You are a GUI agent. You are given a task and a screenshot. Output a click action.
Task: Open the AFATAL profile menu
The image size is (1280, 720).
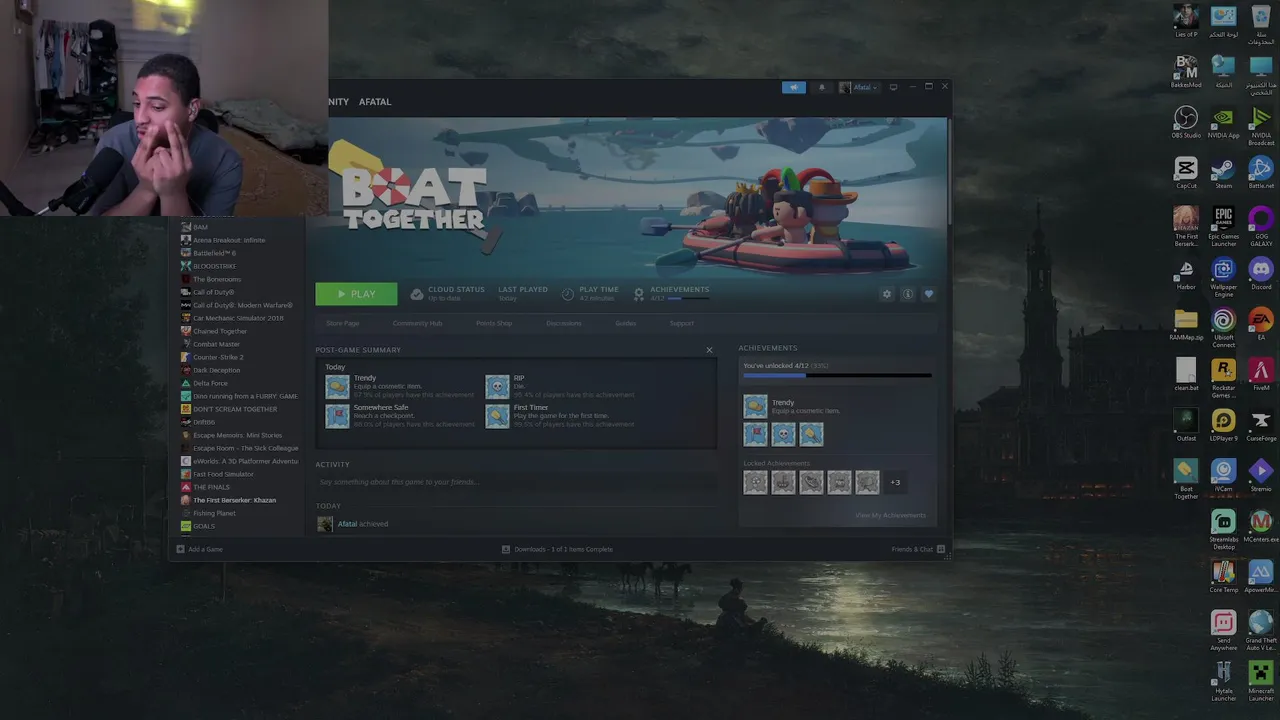pos(375,101)
